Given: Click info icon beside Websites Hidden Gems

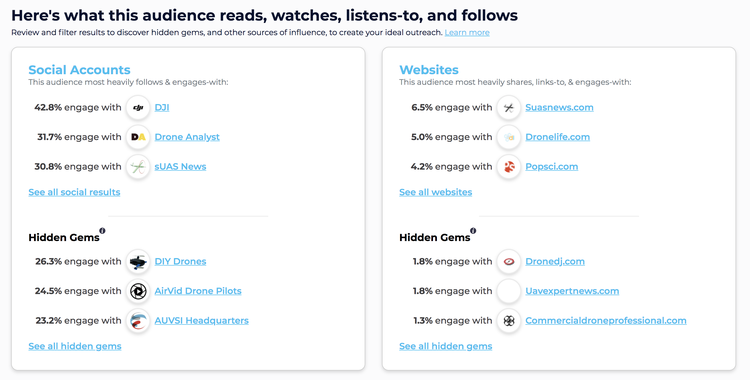Looking at the screenshot, I should click(x=473, y=231).
